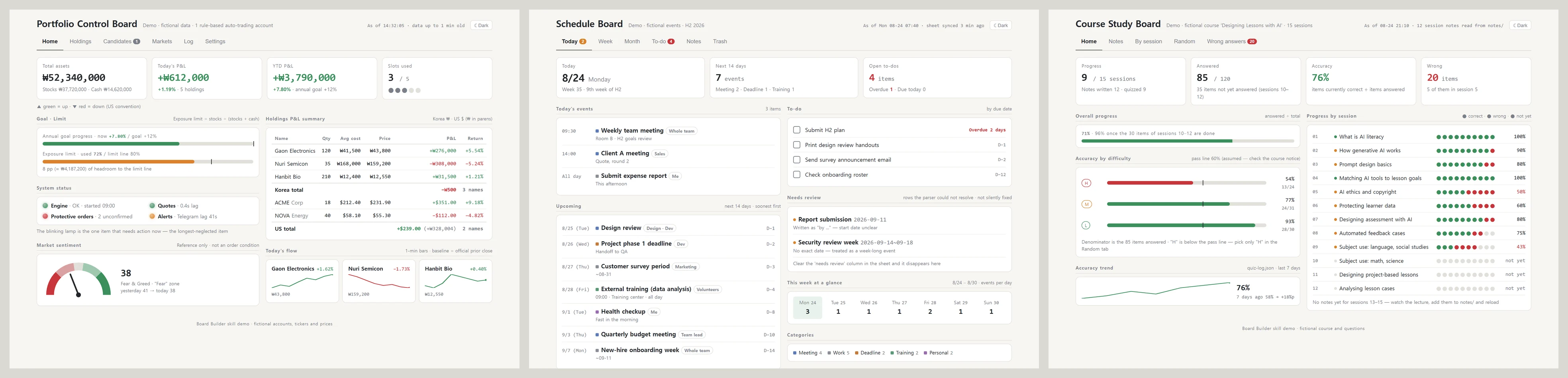Image resolution: width=1568 pixels, height=378 pixels.
Task: Open the Nuri Semicon flow chart
Action: [x=378, y=281]
